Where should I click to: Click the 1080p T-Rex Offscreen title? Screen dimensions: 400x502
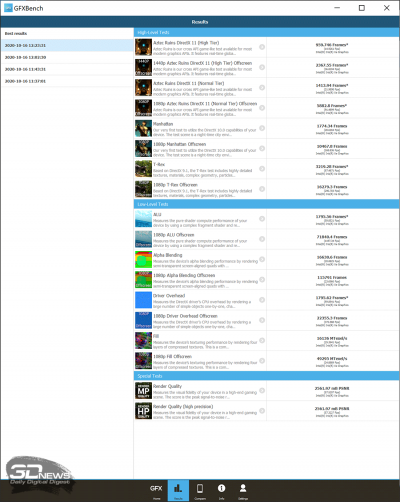coord(175,185)
